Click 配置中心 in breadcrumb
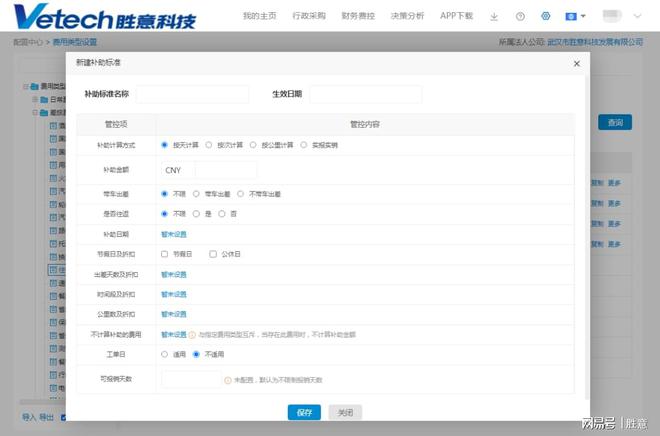The height and width of the screenshot is (436, 660). [x=28, y=42]
